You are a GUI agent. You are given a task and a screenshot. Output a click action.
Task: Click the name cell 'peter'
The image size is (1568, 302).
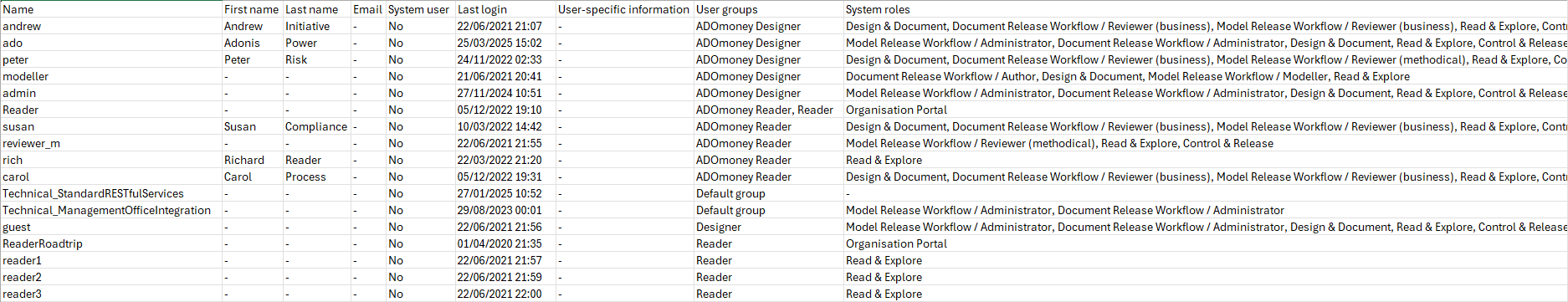(x=111, y=59)
